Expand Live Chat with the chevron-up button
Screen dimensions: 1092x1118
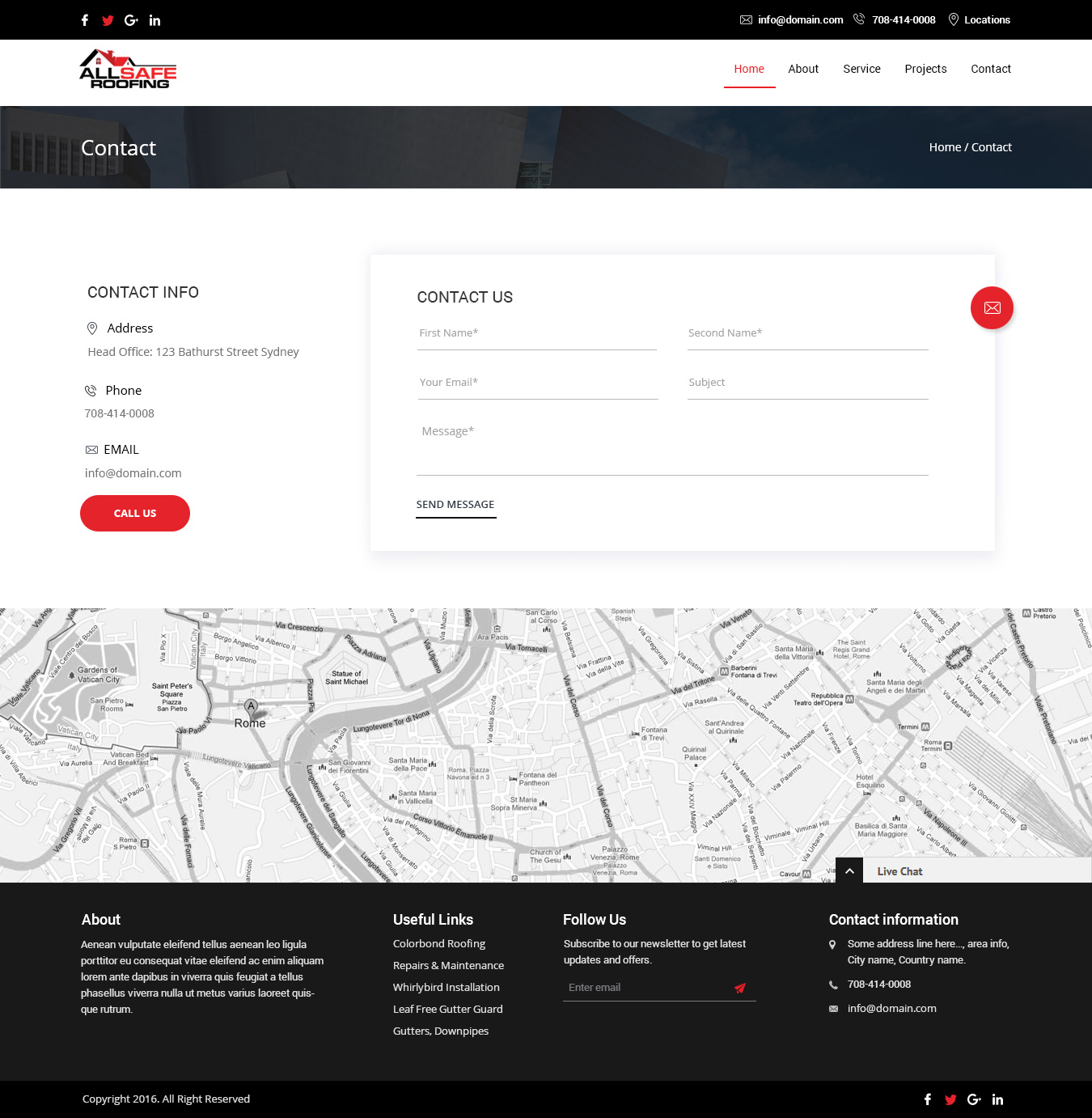coord(849,870)
